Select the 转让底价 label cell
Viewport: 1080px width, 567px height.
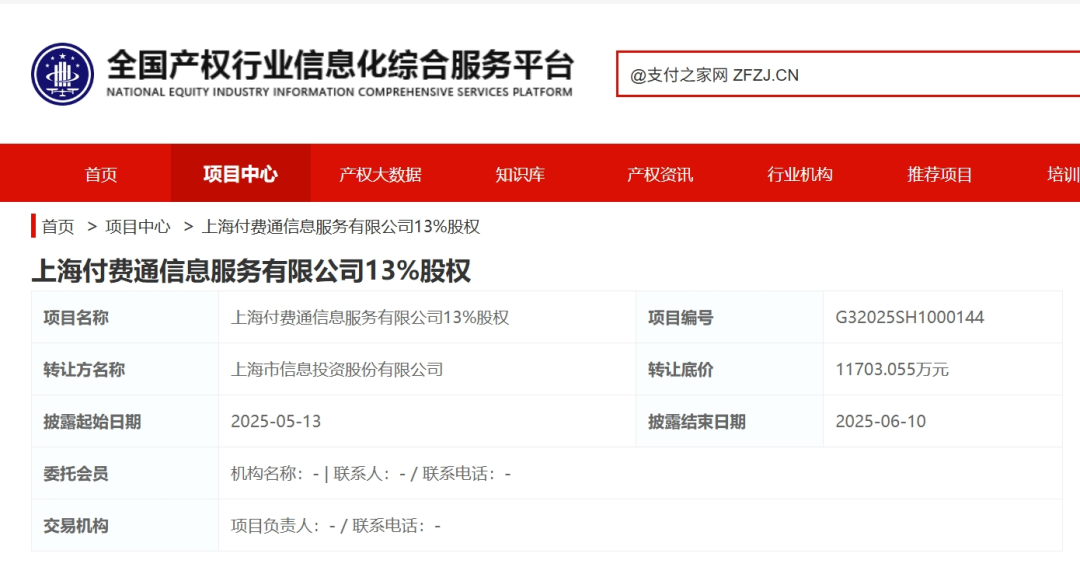coord(729,369)
